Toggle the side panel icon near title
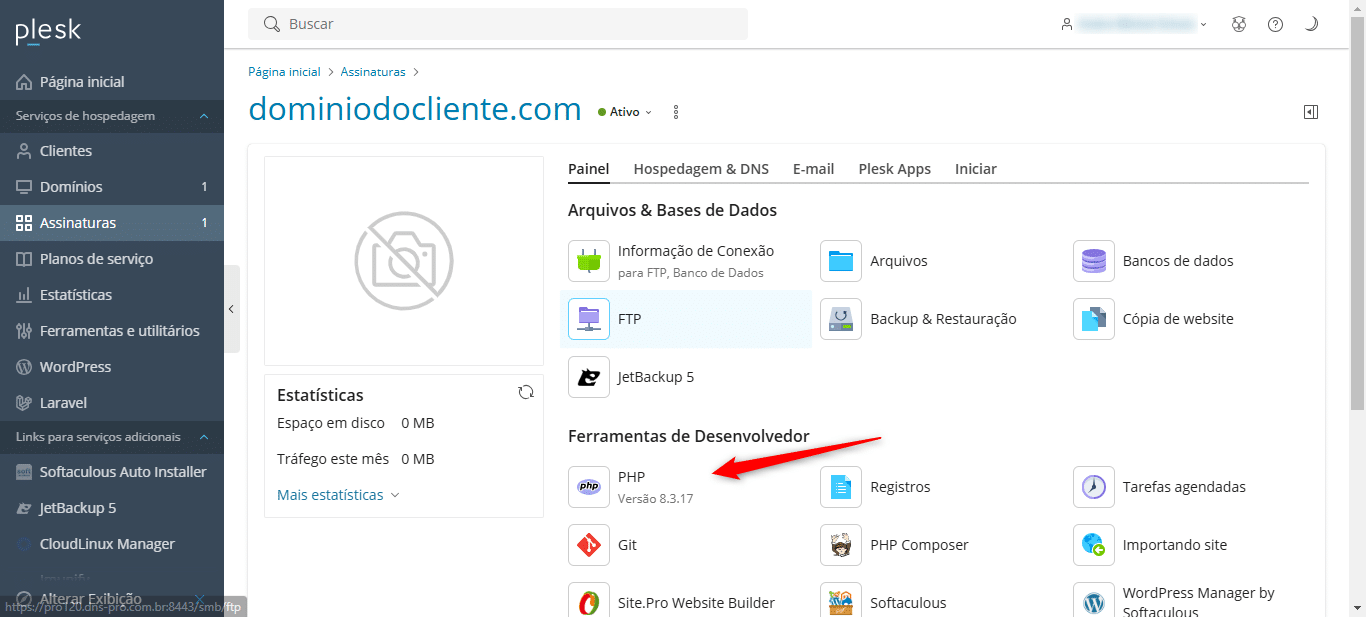 [x=1311, y=112]
